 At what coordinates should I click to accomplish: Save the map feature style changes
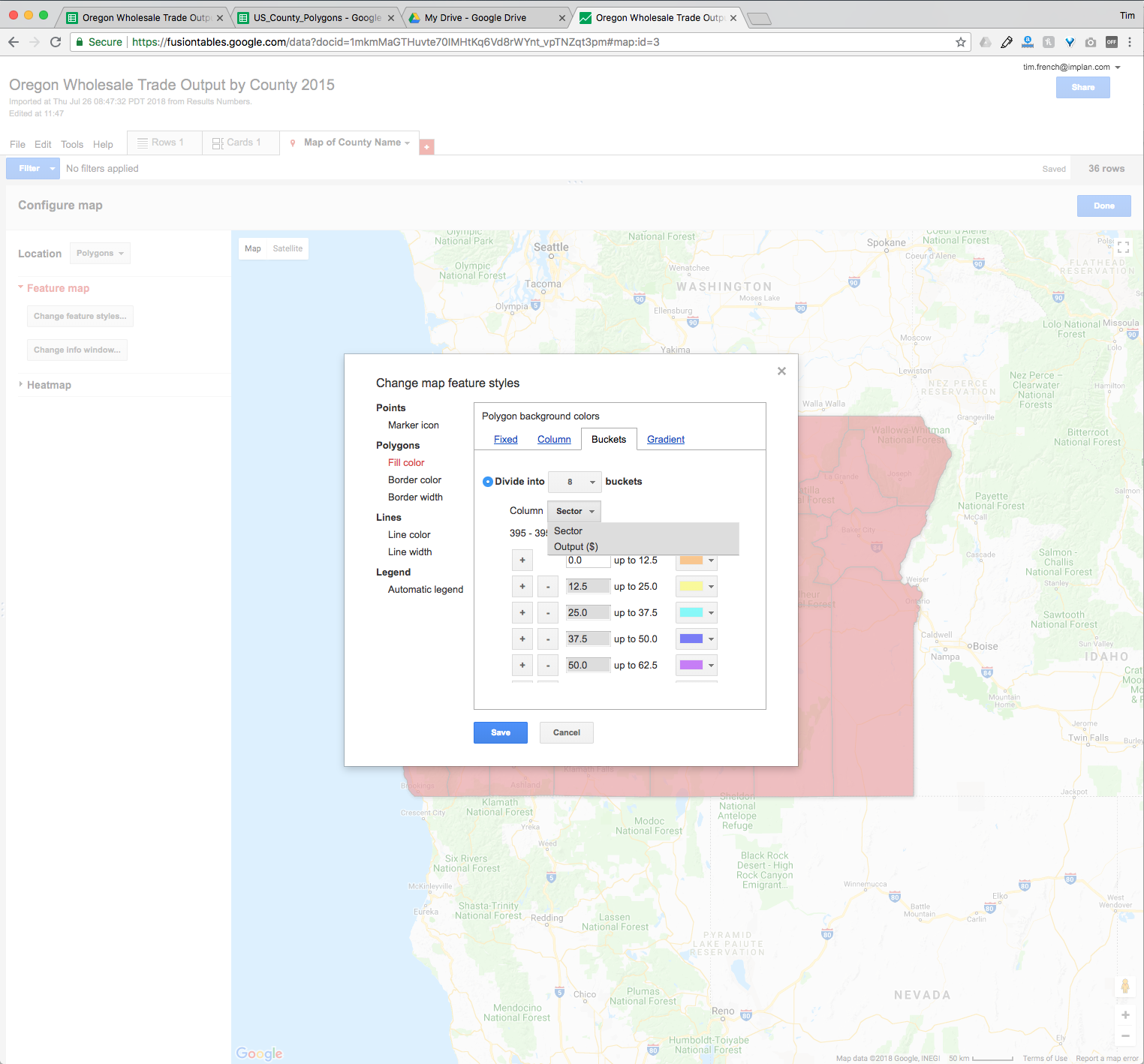[501, 733]
